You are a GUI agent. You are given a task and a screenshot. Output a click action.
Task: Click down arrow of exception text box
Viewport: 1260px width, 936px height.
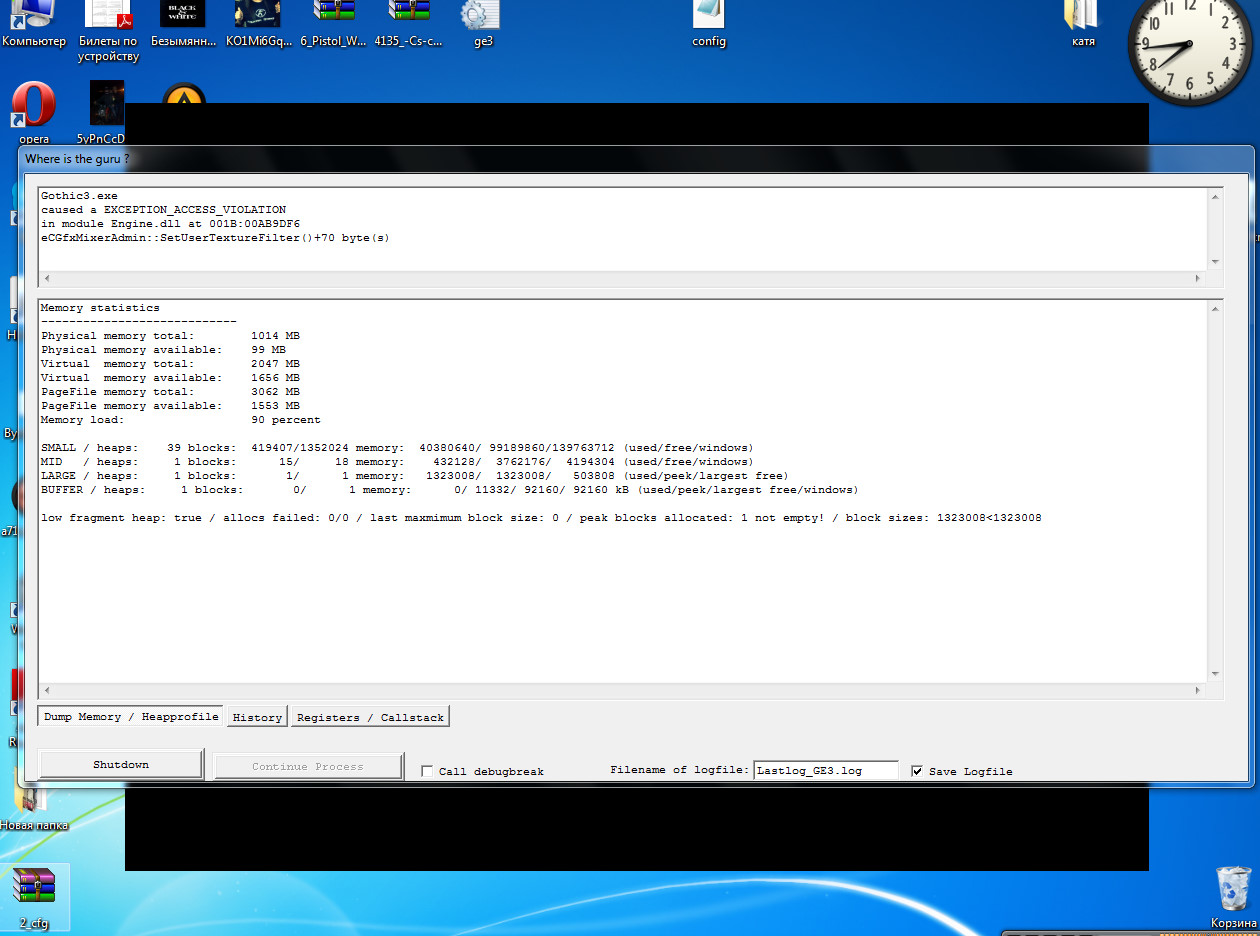[1216, 262]
